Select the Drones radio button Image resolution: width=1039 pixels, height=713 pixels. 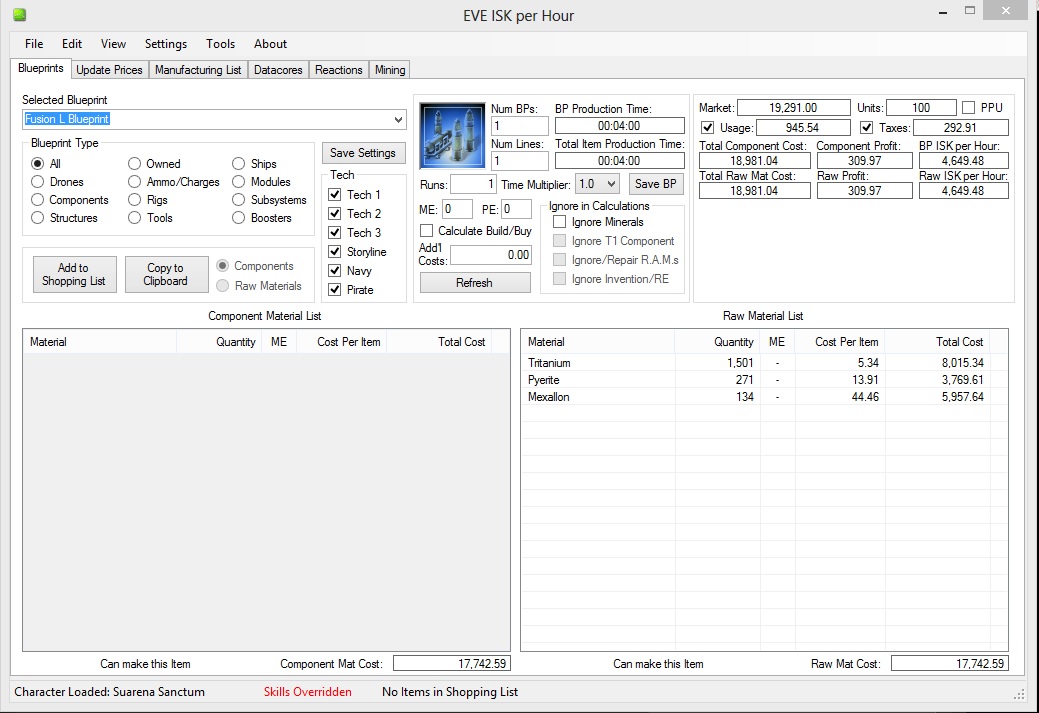click(x=38, y=182)
